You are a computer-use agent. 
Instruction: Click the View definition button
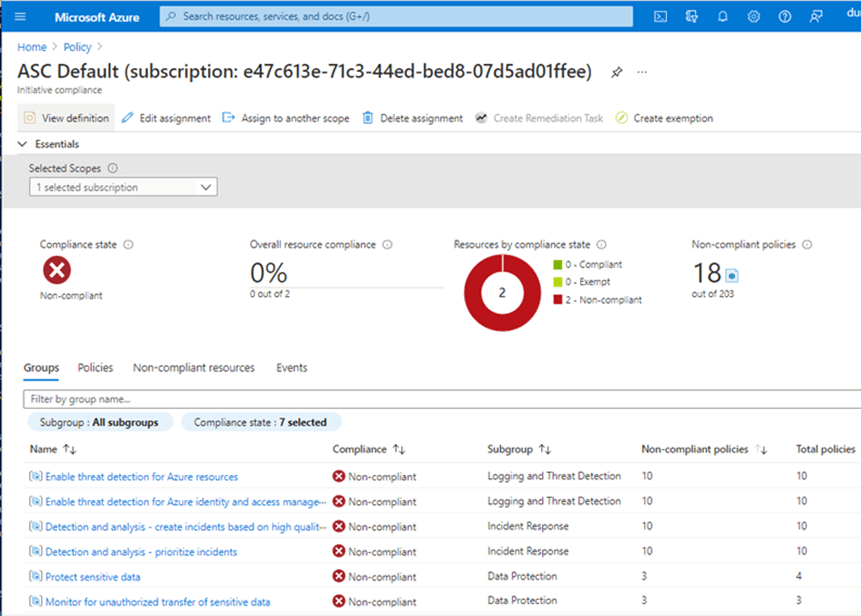[66, 118]
